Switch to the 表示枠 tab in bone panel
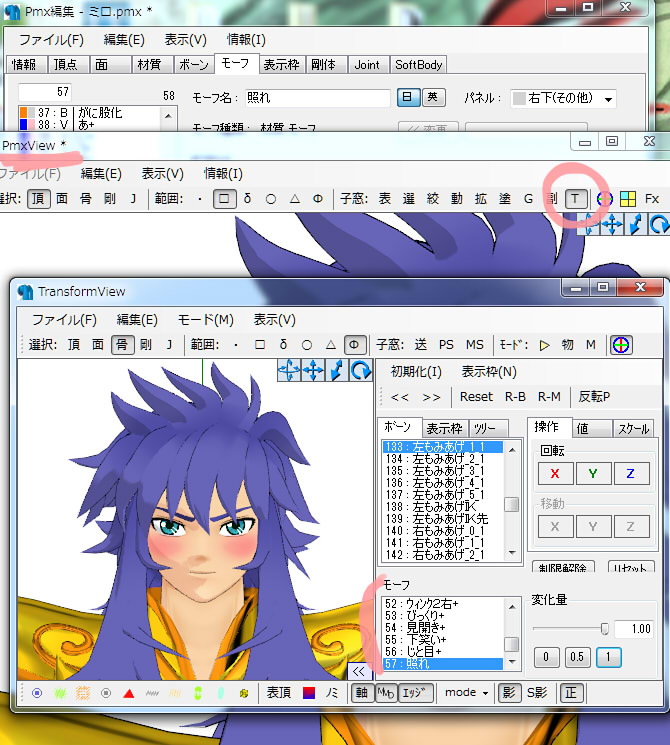Viewport: 670px width, 745px height. [444, 429]
